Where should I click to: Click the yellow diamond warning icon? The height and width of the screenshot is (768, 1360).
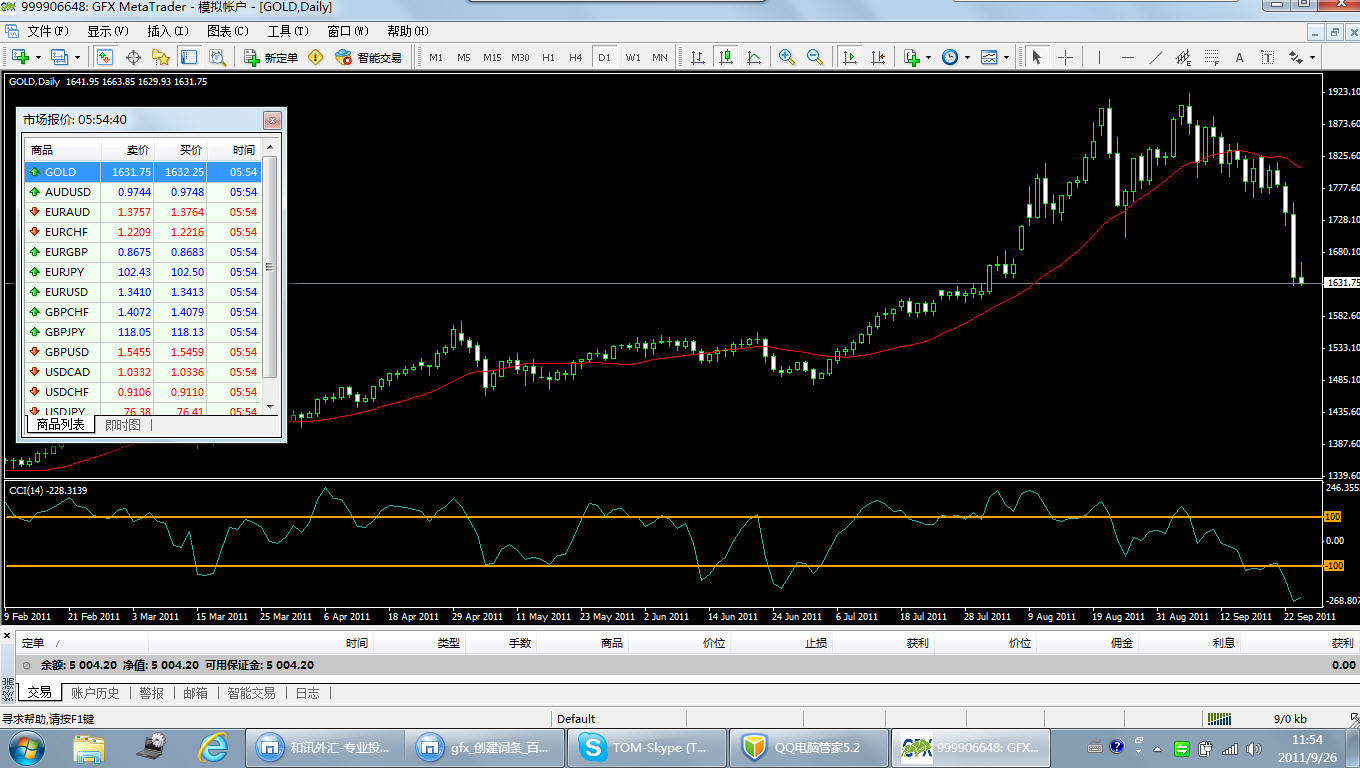click(316, 57)
